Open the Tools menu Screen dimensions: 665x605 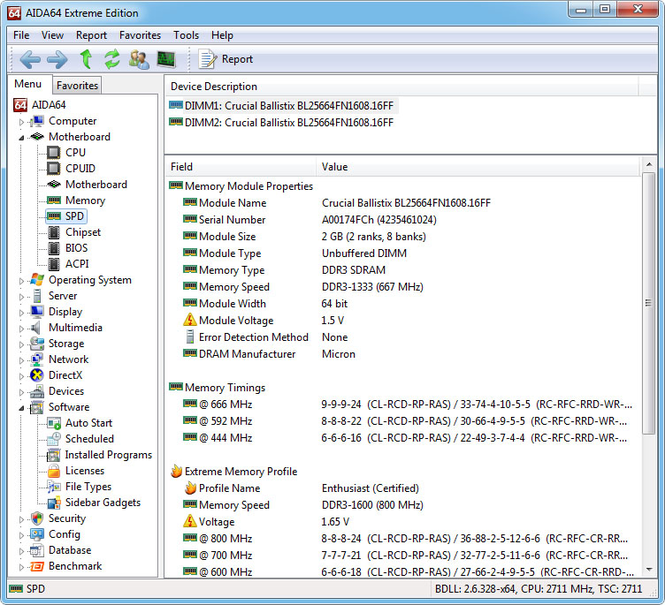pos(186,35)
